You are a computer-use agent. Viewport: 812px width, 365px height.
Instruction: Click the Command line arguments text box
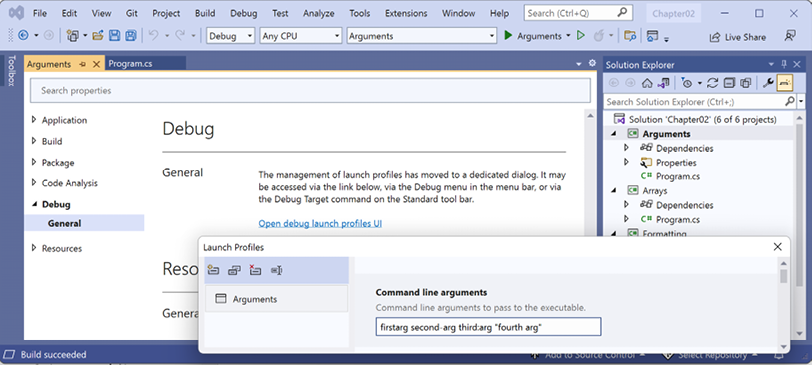pyautogui.click(x=488, y=327)
